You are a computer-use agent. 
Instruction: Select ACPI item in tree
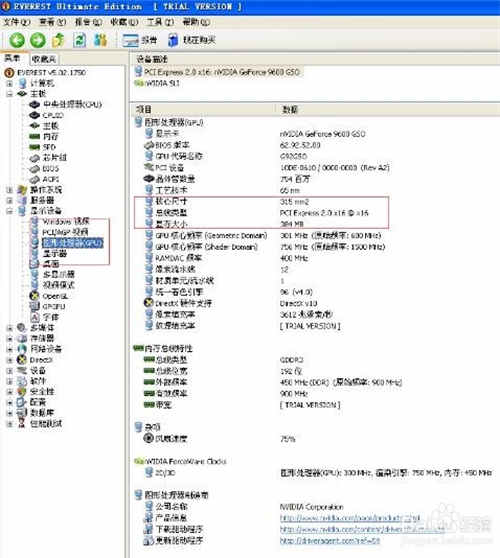pos(51,179)
